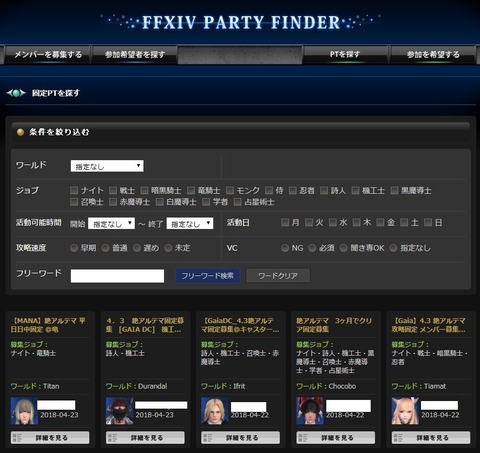Viewport: 480px width, 453px height.
Task: Select the VC 聞き専OK radio button
Action: click(343, 248)
